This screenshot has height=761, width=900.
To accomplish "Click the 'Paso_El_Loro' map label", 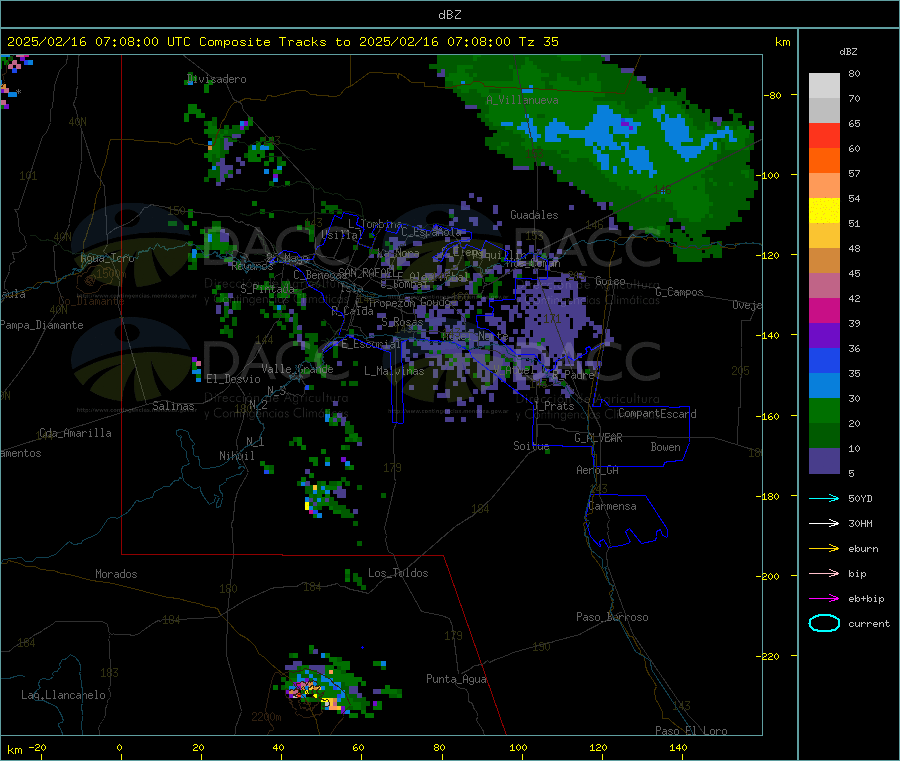I will [692, 731].
